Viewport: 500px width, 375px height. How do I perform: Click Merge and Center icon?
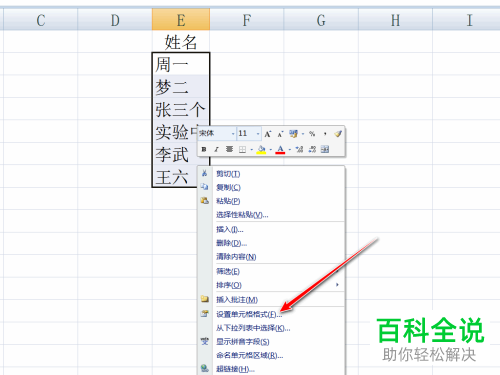[325, 149]
